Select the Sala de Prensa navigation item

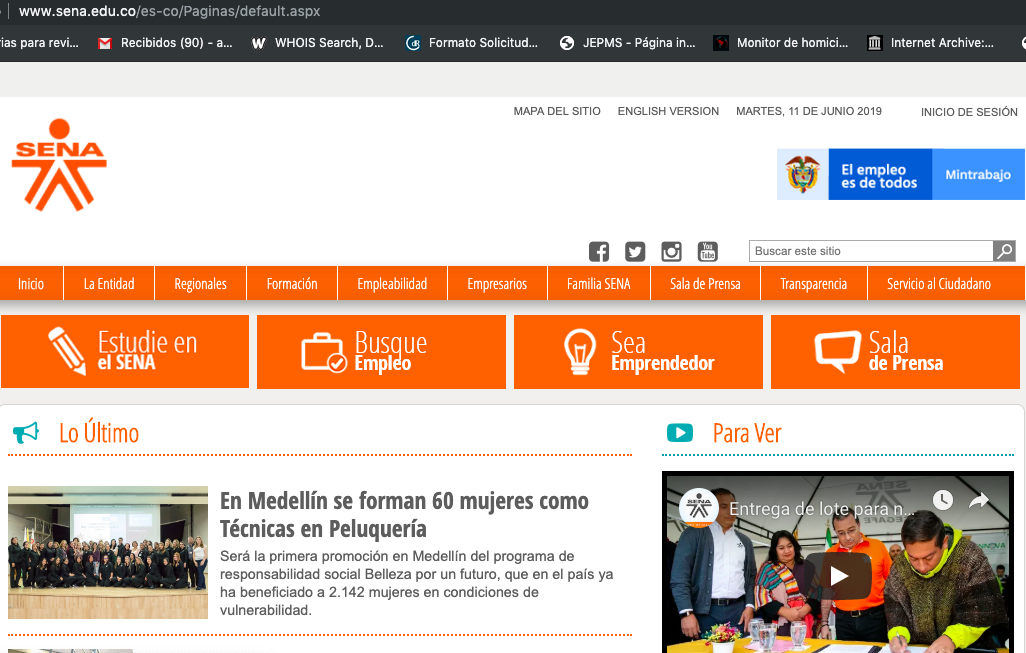[x=705, y=284]
